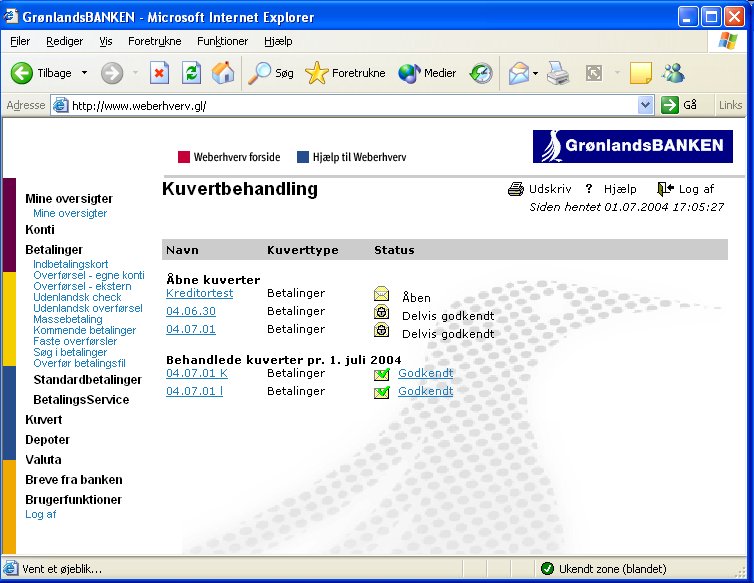This screenshot has height=583, width=754.
Task: Open Mine oversigter sublink
Action: click(70, 213)
